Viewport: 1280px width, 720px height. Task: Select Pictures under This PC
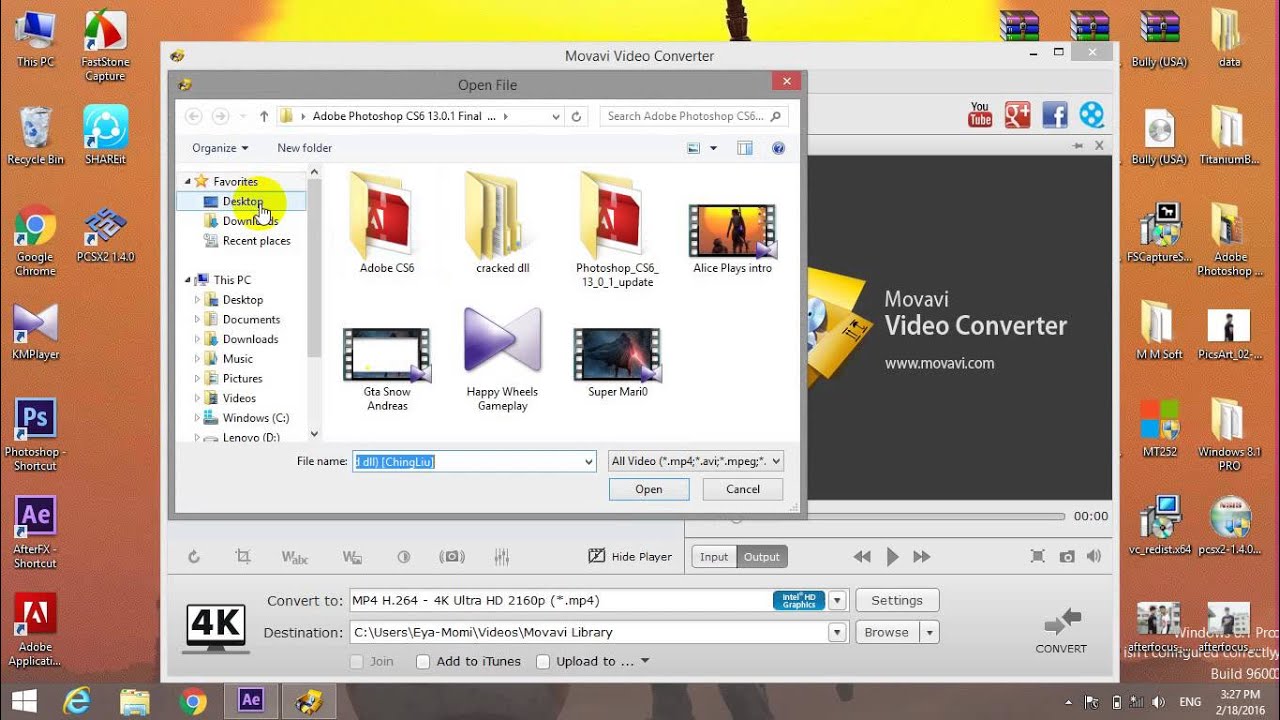(233, 379)
